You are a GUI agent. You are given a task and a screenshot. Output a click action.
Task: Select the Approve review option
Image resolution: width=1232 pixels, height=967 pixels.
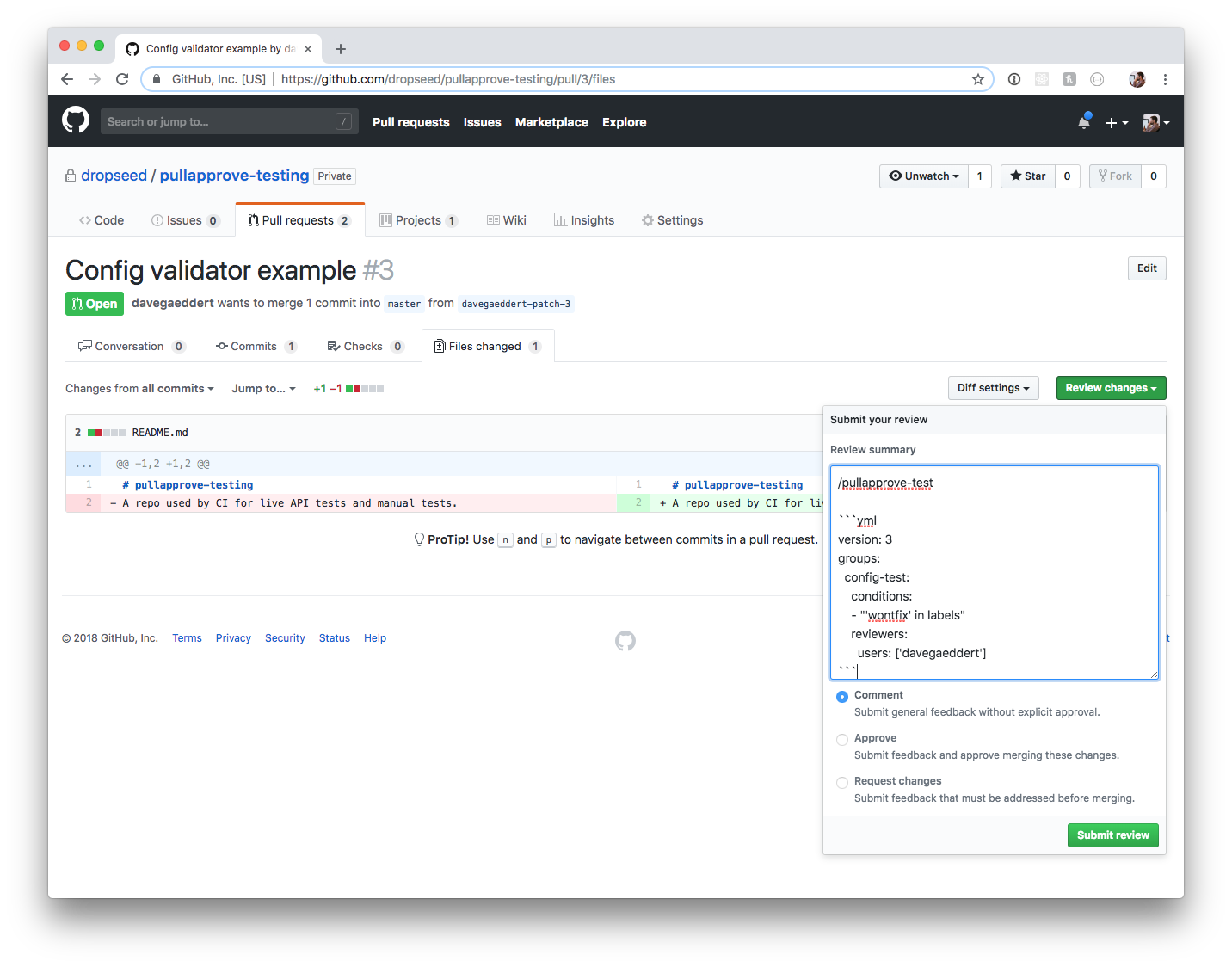[x=841, y=739]
